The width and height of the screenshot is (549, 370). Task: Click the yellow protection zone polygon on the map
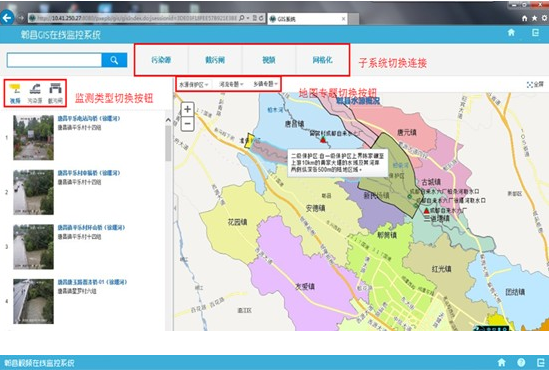click(x=249, y=141)
